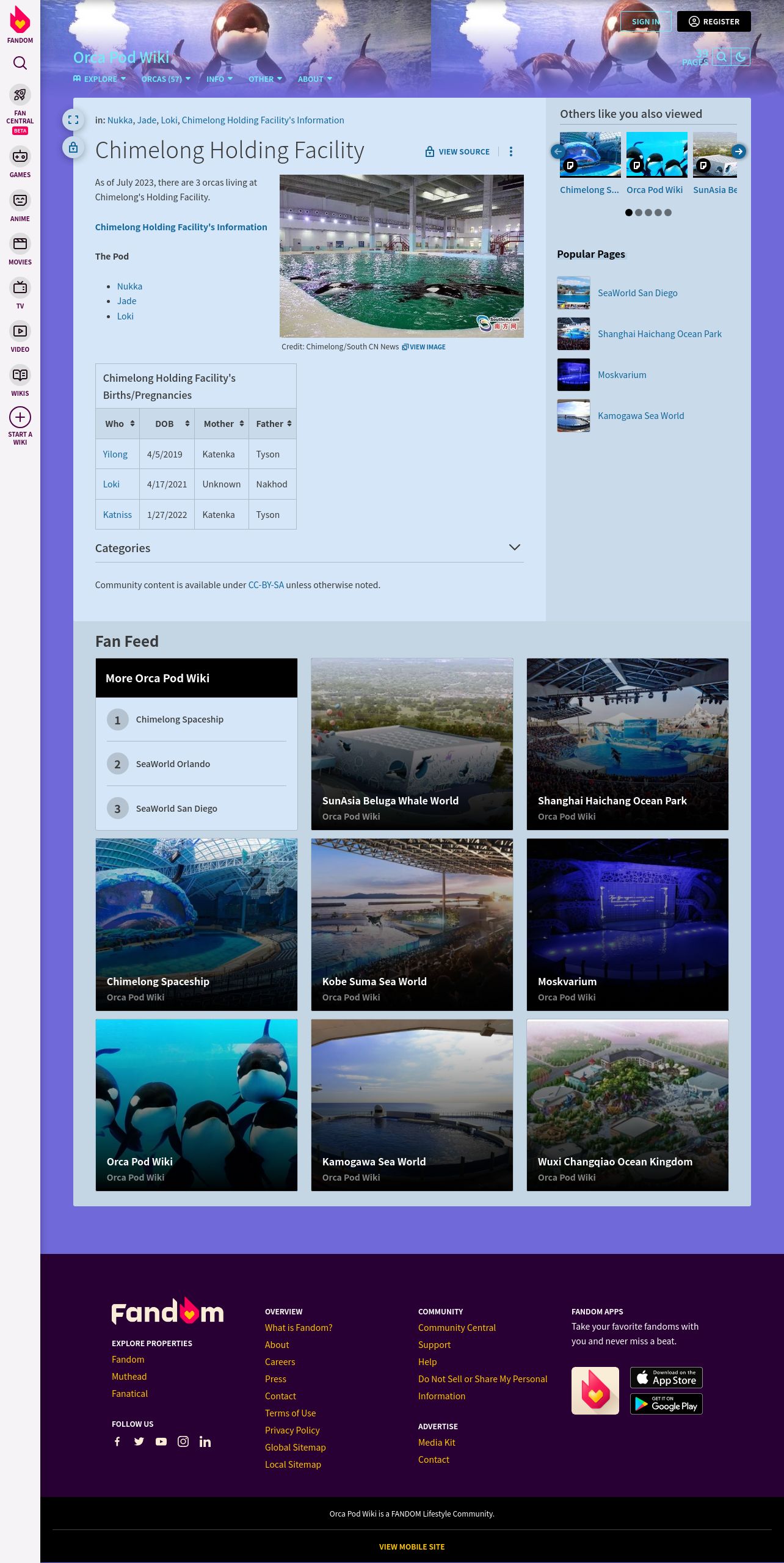This screenshot has width=784, height=1563.
Task: Open the Wuxi Changqiao Ocean Kingdom card
Action: coord(628,1105)
